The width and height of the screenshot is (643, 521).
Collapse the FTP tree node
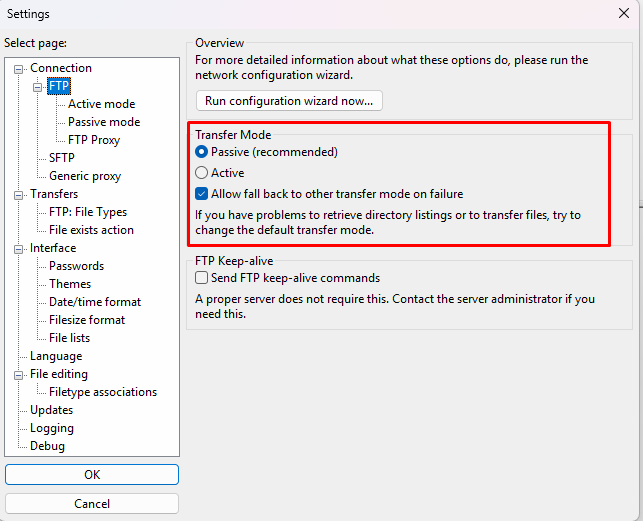point(37,87)
